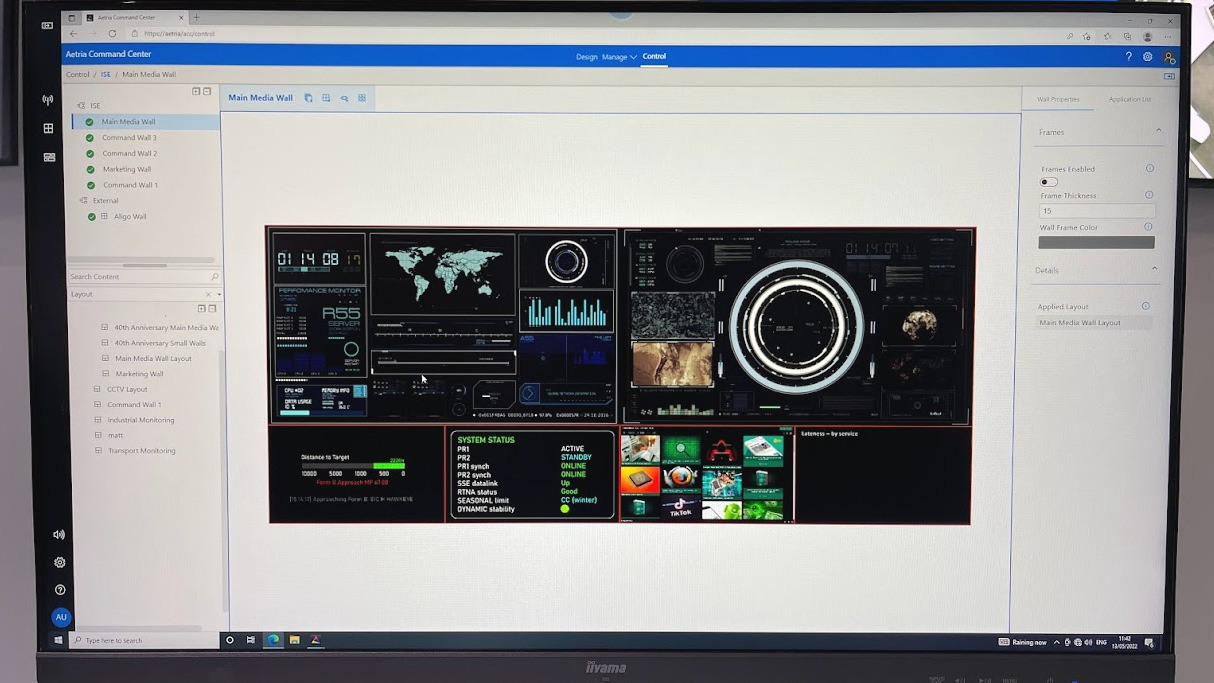Screen dimensions: 1214x683
Task: Select the CCTV Layout item
Action: [127, 389]
